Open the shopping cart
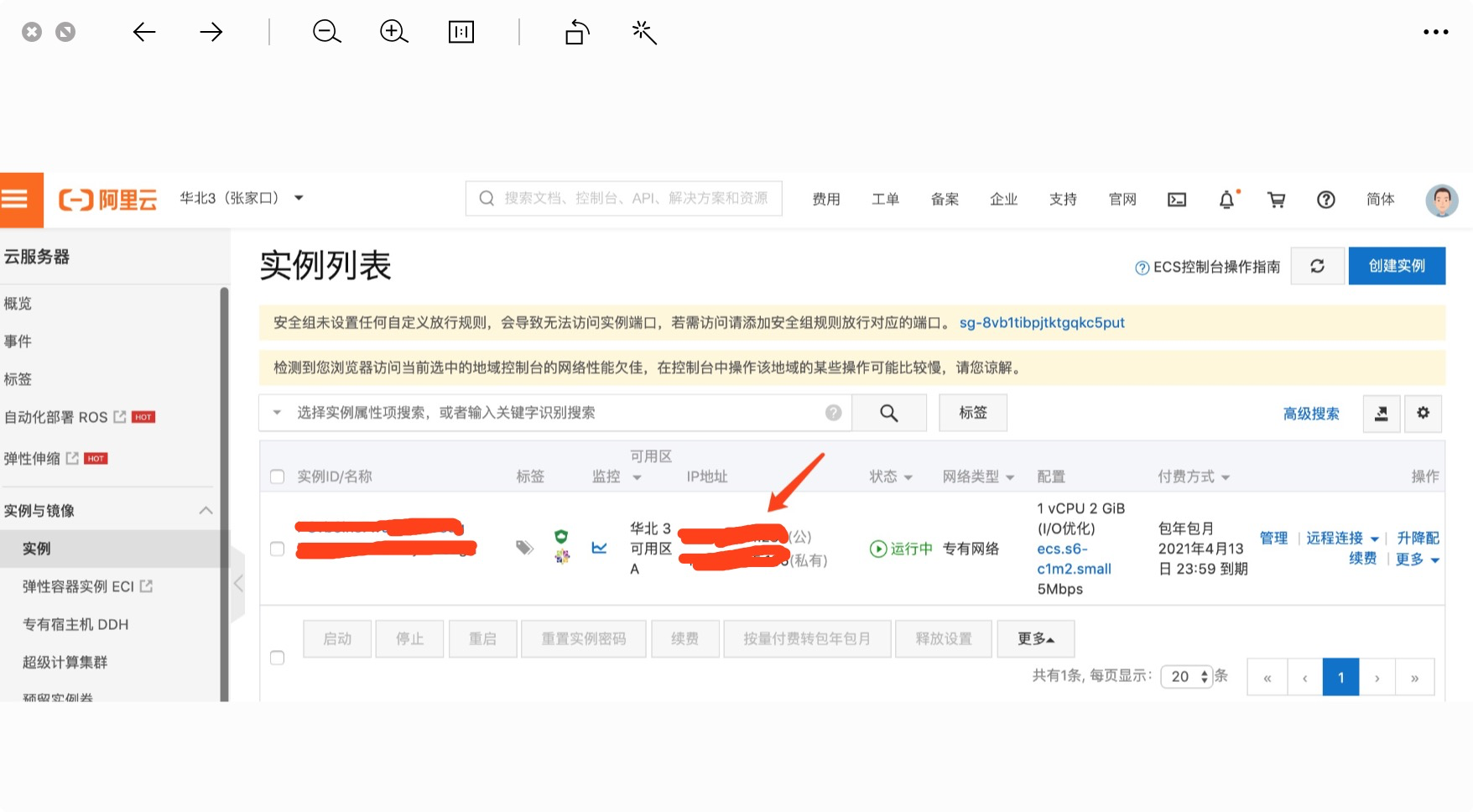The height and width of the screenshot is (812, 1473). point(1277,200)
